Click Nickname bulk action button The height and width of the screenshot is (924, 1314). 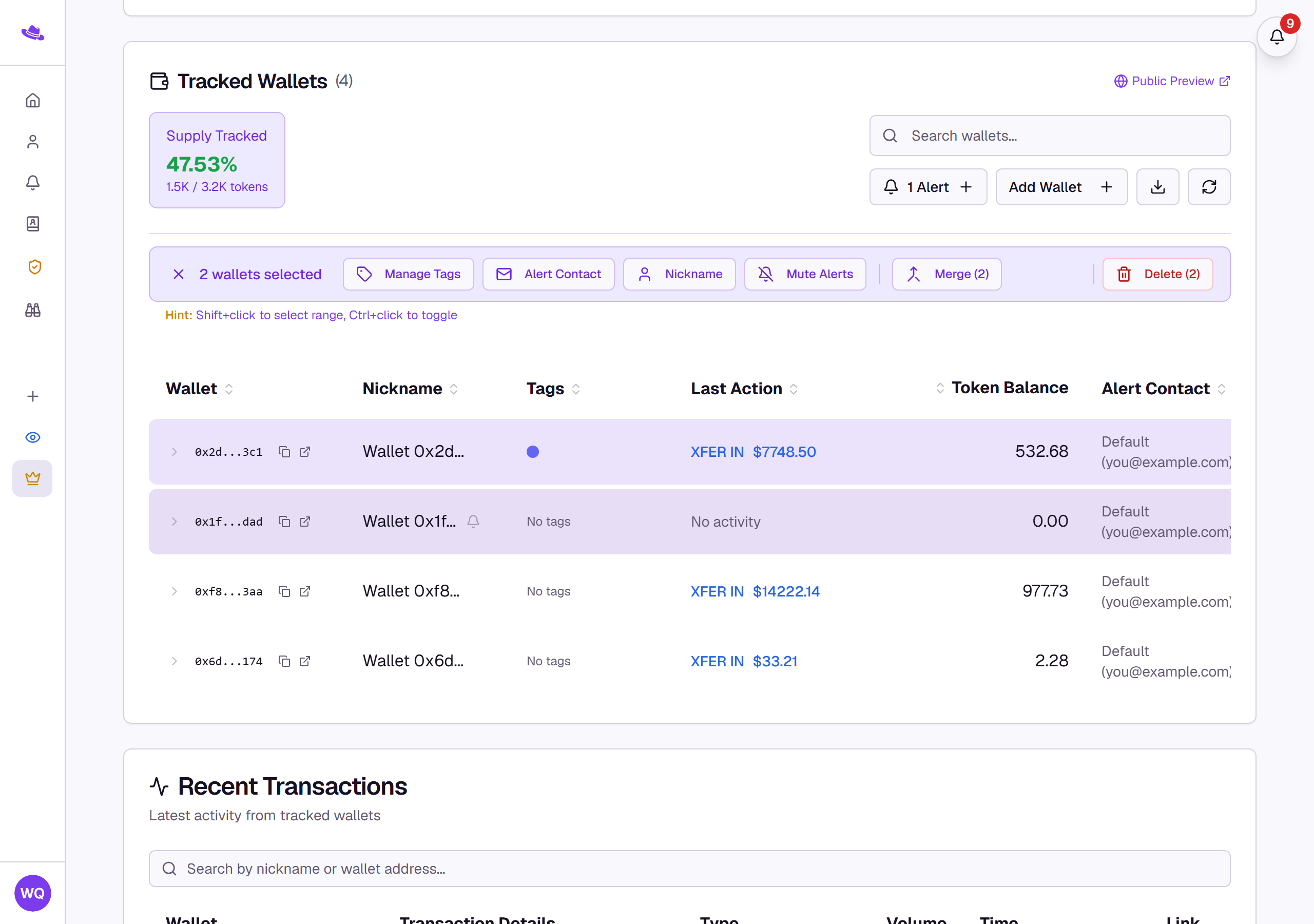[679, 274]
